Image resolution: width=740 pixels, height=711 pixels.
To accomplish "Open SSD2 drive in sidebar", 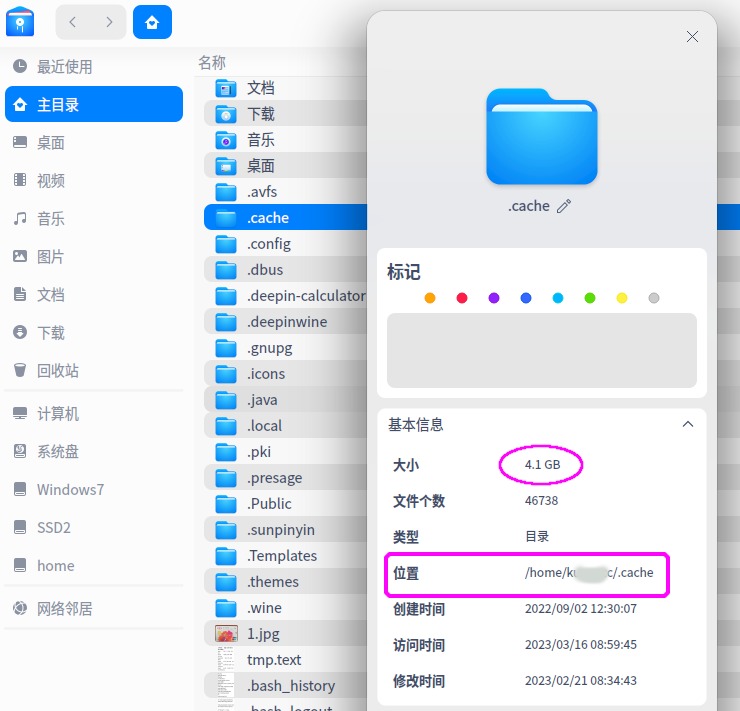I will tap(94, 527).
